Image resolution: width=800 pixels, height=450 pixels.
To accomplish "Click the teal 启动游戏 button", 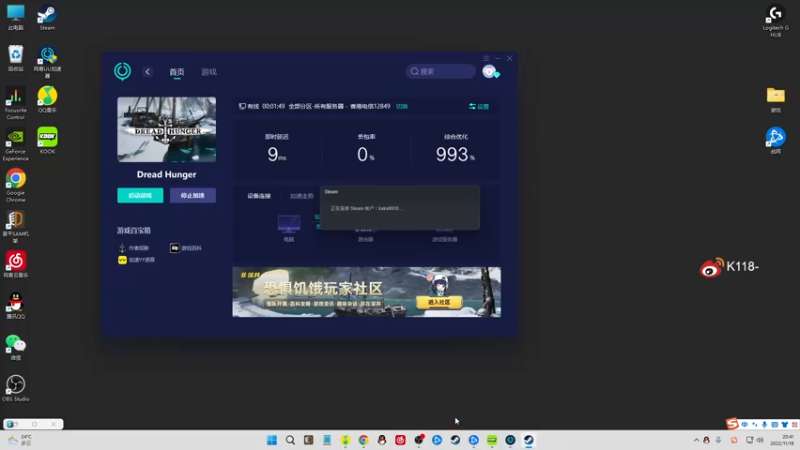I will click(140, 195).
